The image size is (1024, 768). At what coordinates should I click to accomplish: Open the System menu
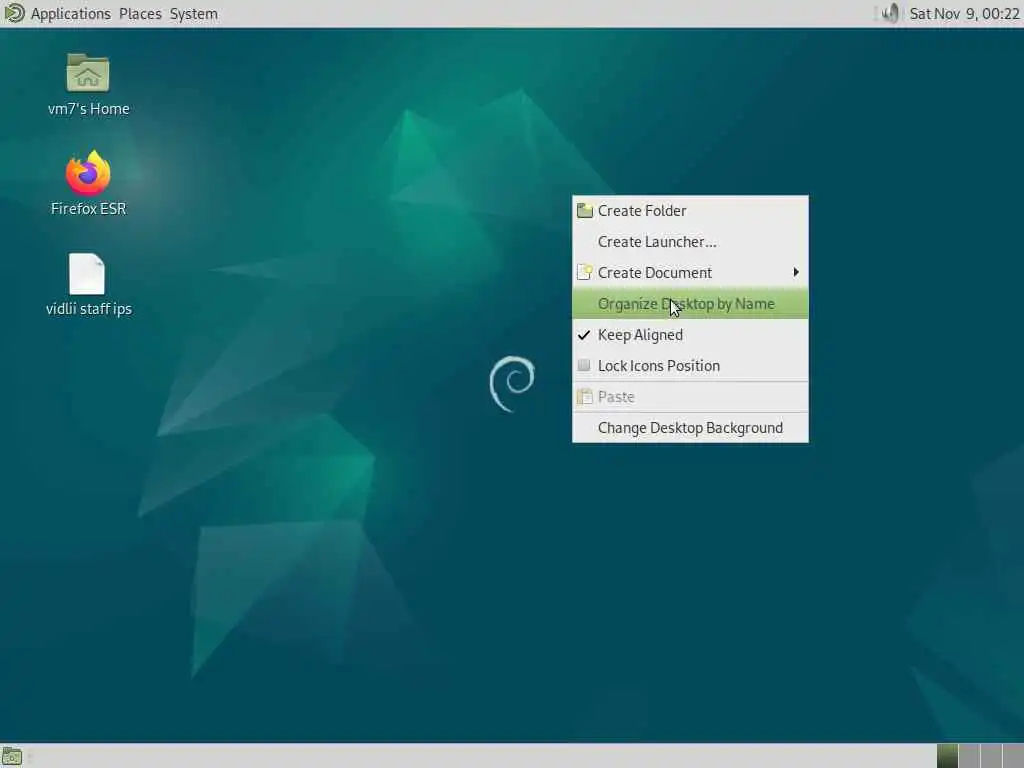[x=193, y=14]
